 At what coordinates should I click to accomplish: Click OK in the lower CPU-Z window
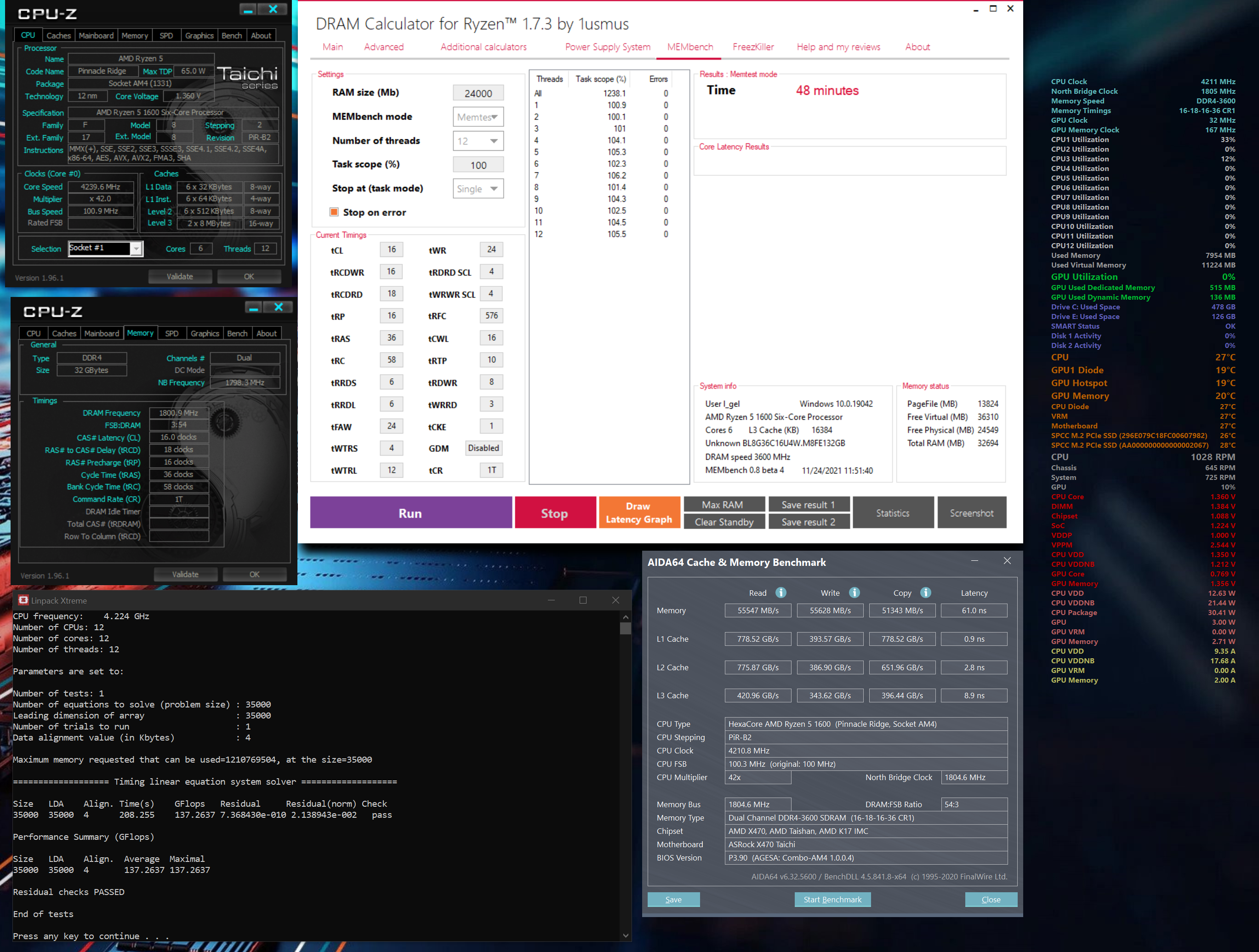pyautogui.click(x=254, y=574)
